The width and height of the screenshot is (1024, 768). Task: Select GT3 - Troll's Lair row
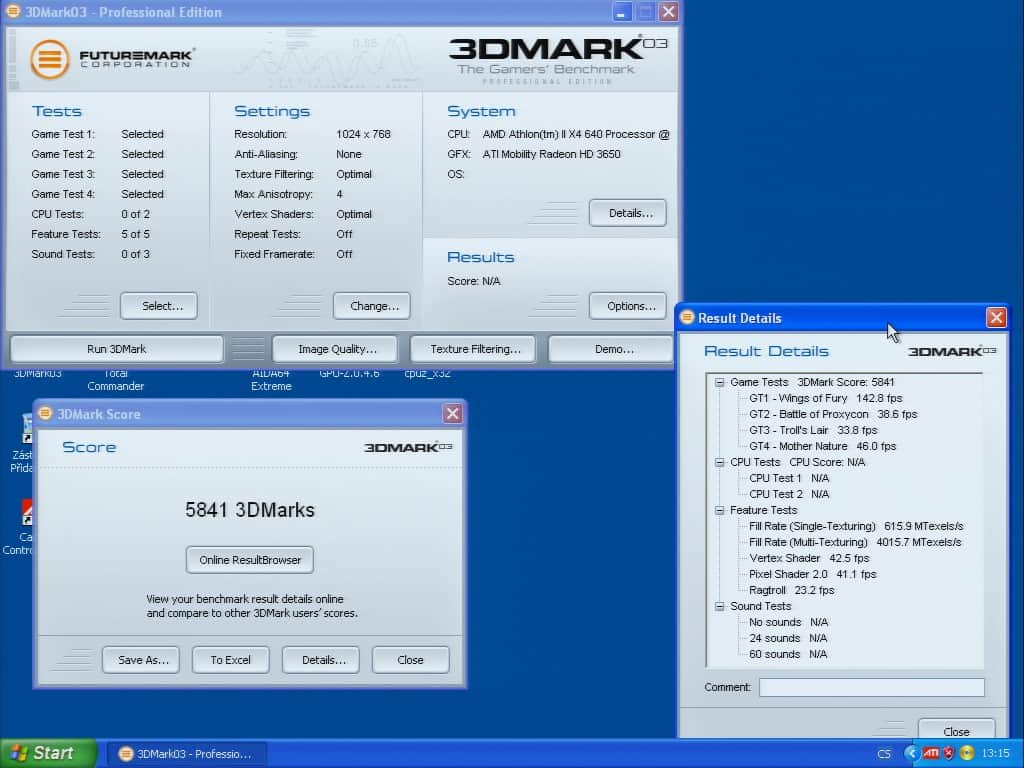click(813, 430)
